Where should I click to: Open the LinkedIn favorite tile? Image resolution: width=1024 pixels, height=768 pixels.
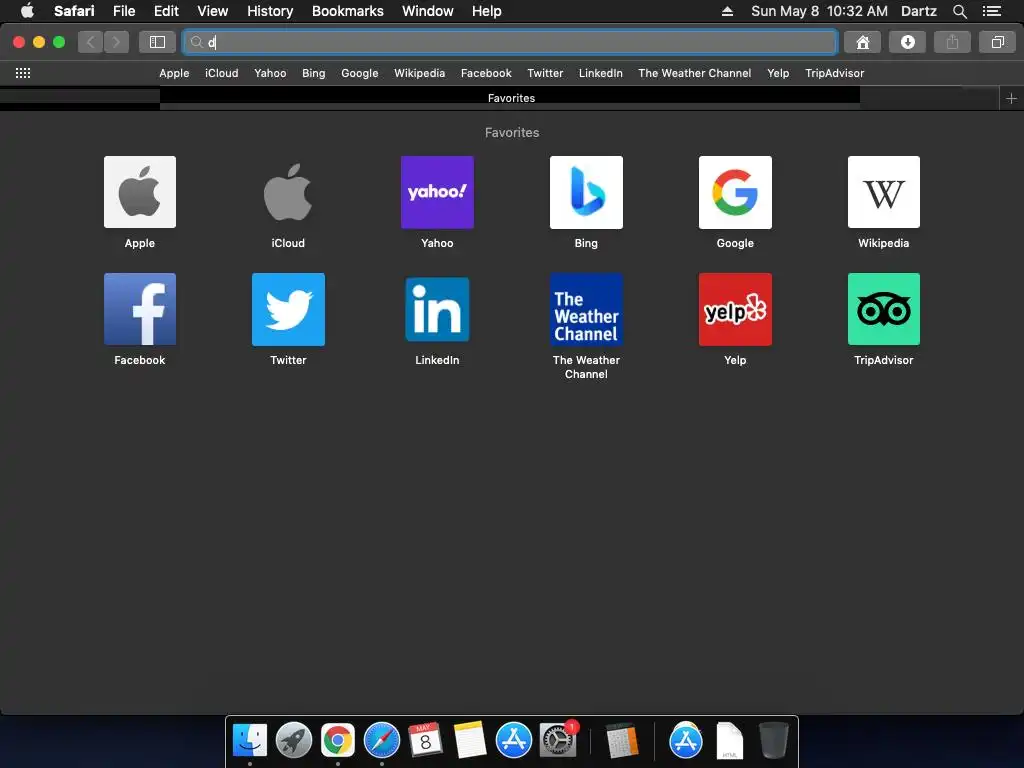tap(437, 309)
